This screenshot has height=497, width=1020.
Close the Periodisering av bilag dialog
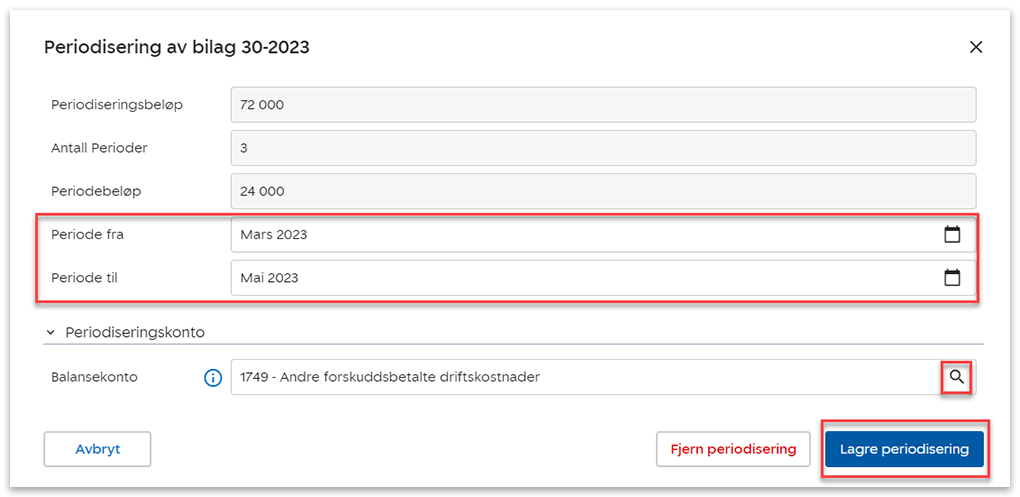[x=976, y=47]
